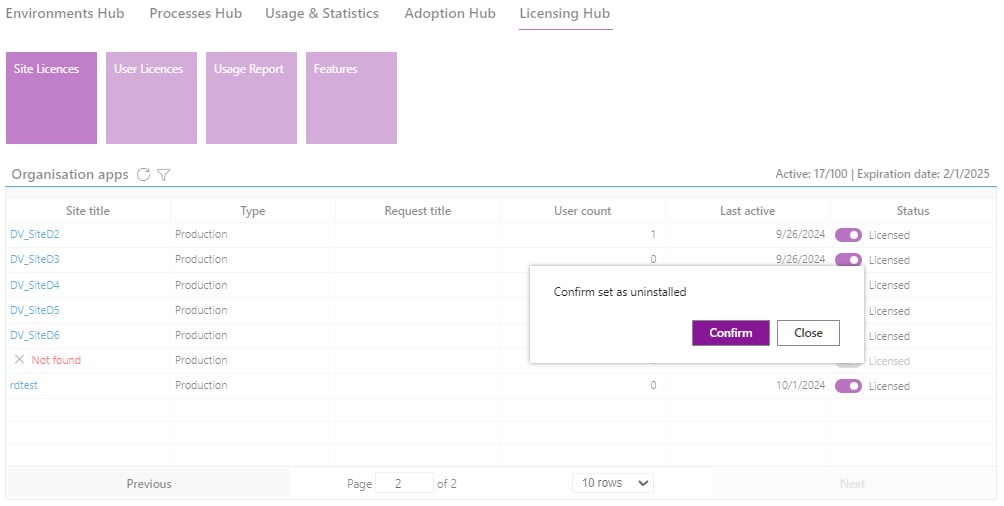Confirm set as uninstalled
Screen dimensions: 1004x506
pos(731,332)
